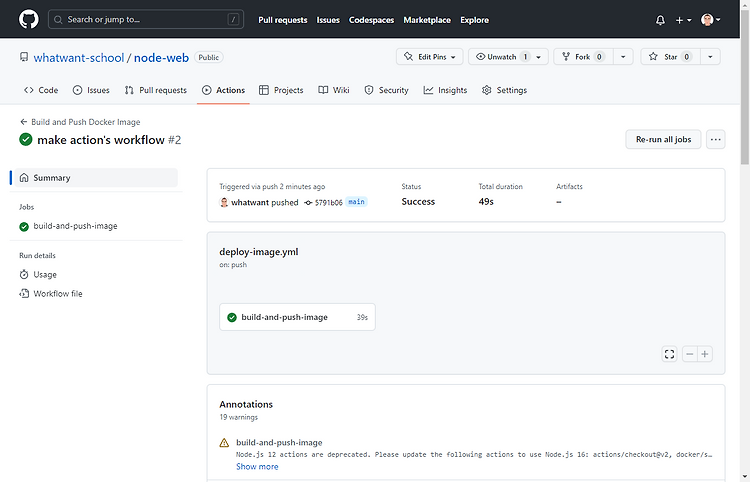Click the fullscreen workflow graph icon
This screenshot has height=482, width=750.
669,354
